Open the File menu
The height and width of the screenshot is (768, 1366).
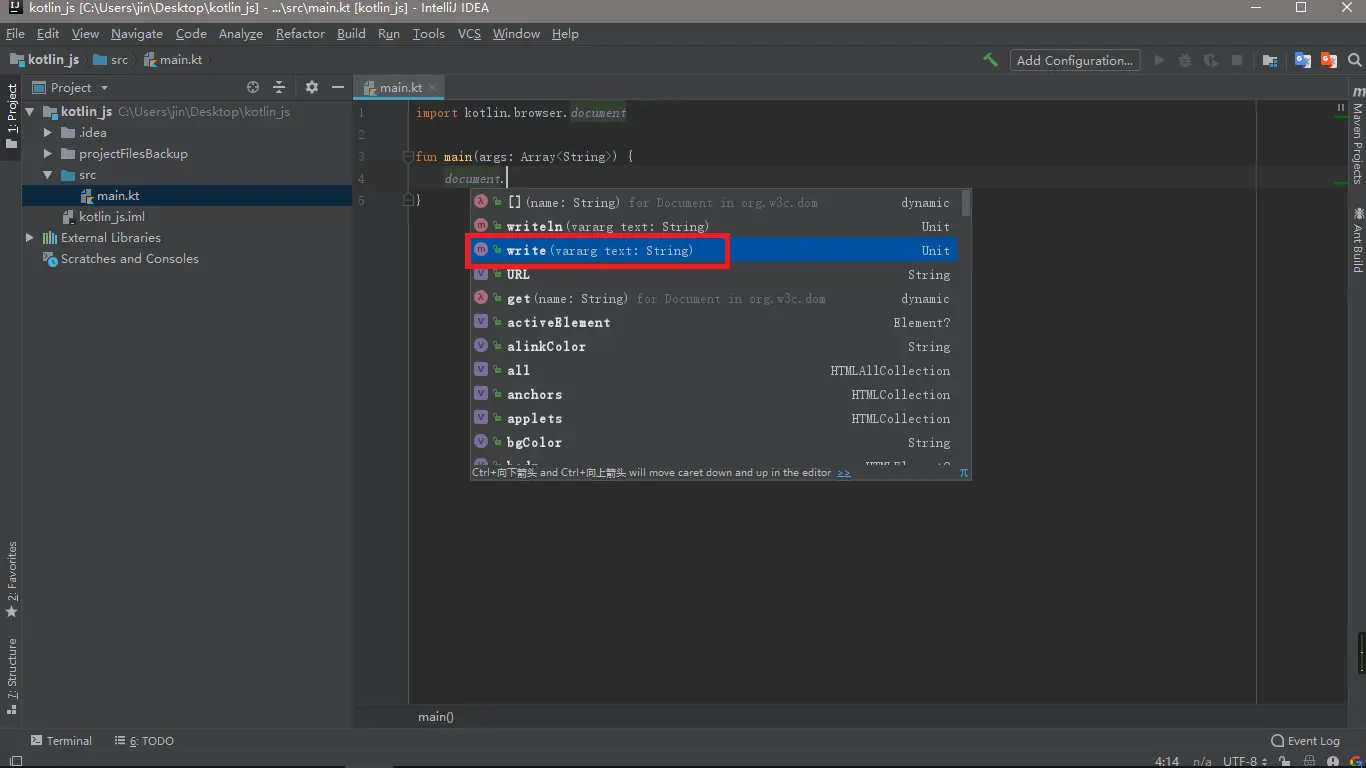coord(15,34)
